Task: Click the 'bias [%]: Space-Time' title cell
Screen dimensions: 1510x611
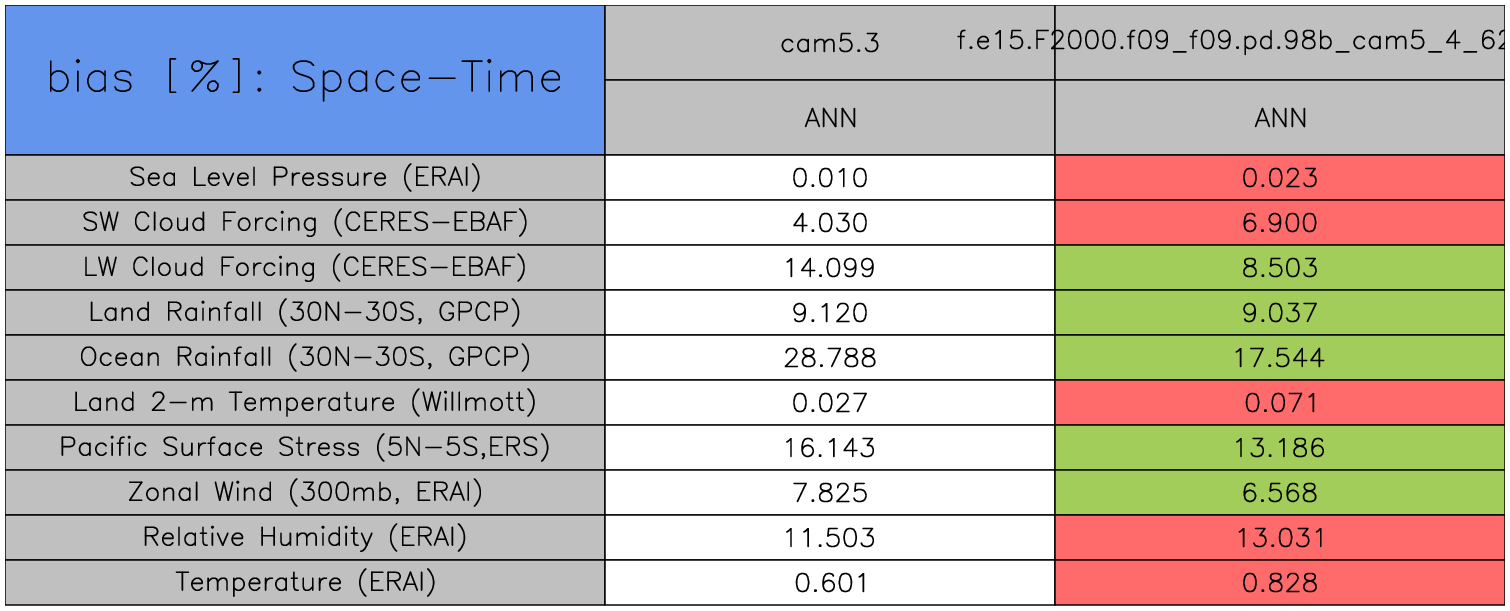Action: pyautogui.click(x=305, y=79)
